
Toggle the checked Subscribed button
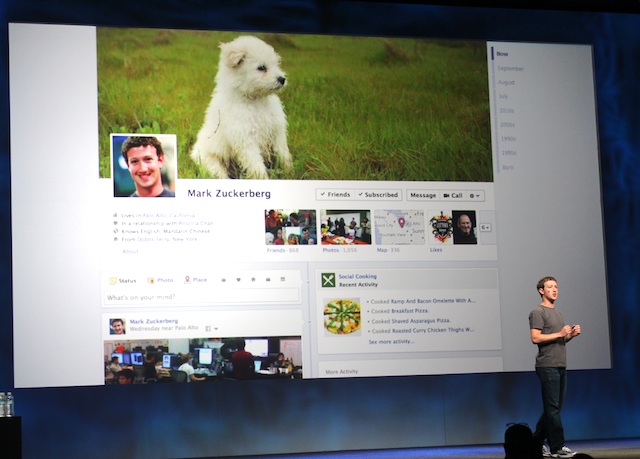[378, 195]
